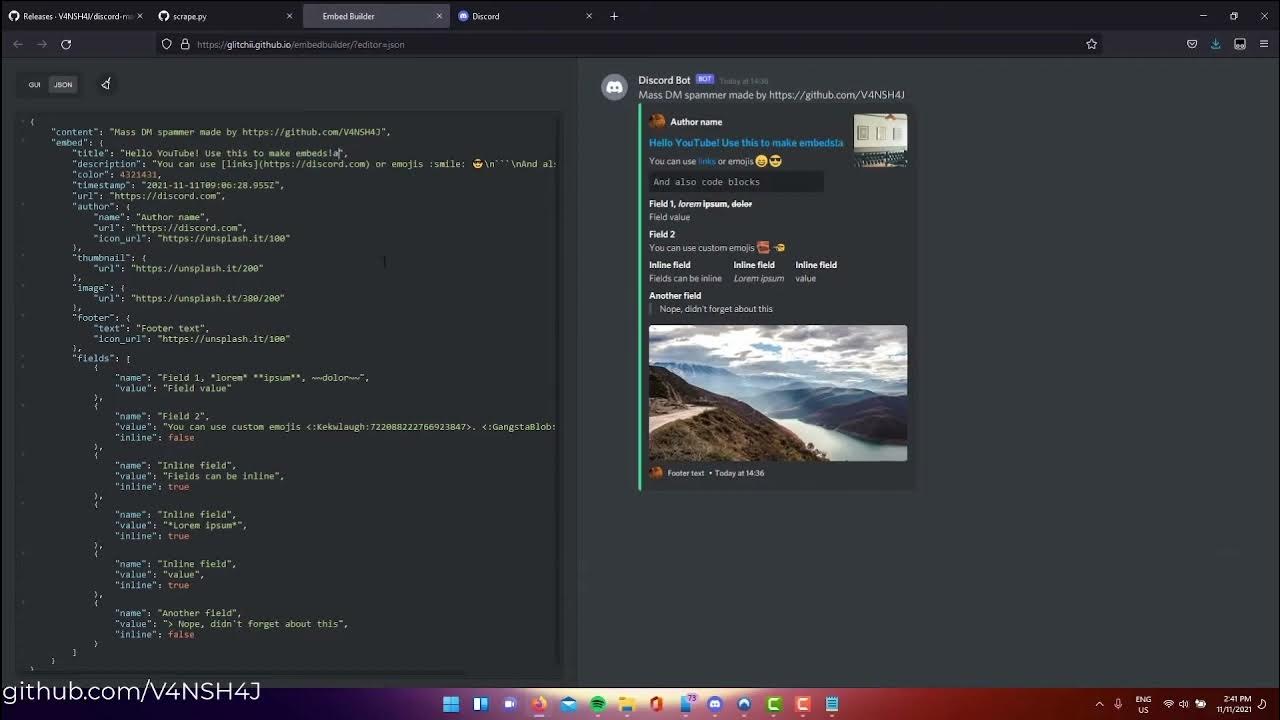
Task: Open the large mountain landscape embed image
Action: (x=778, y=393)
